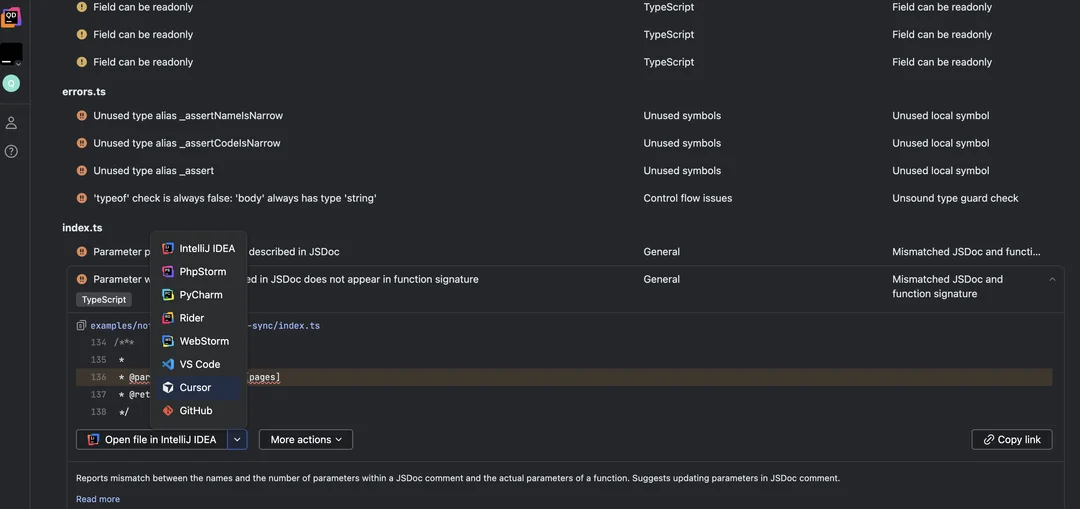
Task: Choose GitHub from the IDE menu
Action: tap(198, 411)
